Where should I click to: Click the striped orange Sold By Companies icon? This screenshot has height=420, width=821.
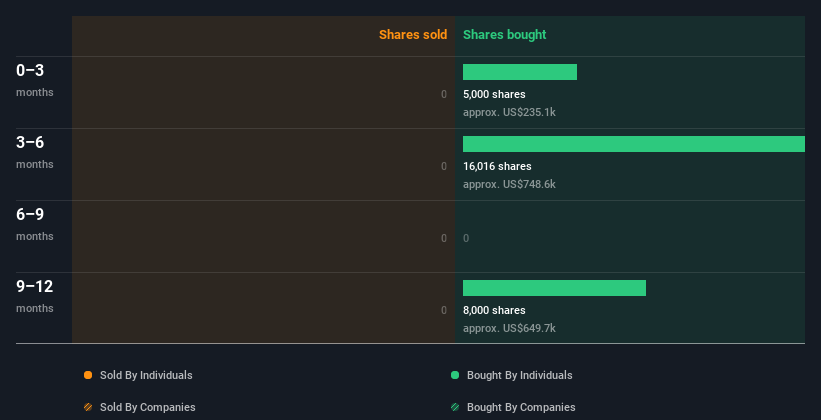(x=88, y=407)
